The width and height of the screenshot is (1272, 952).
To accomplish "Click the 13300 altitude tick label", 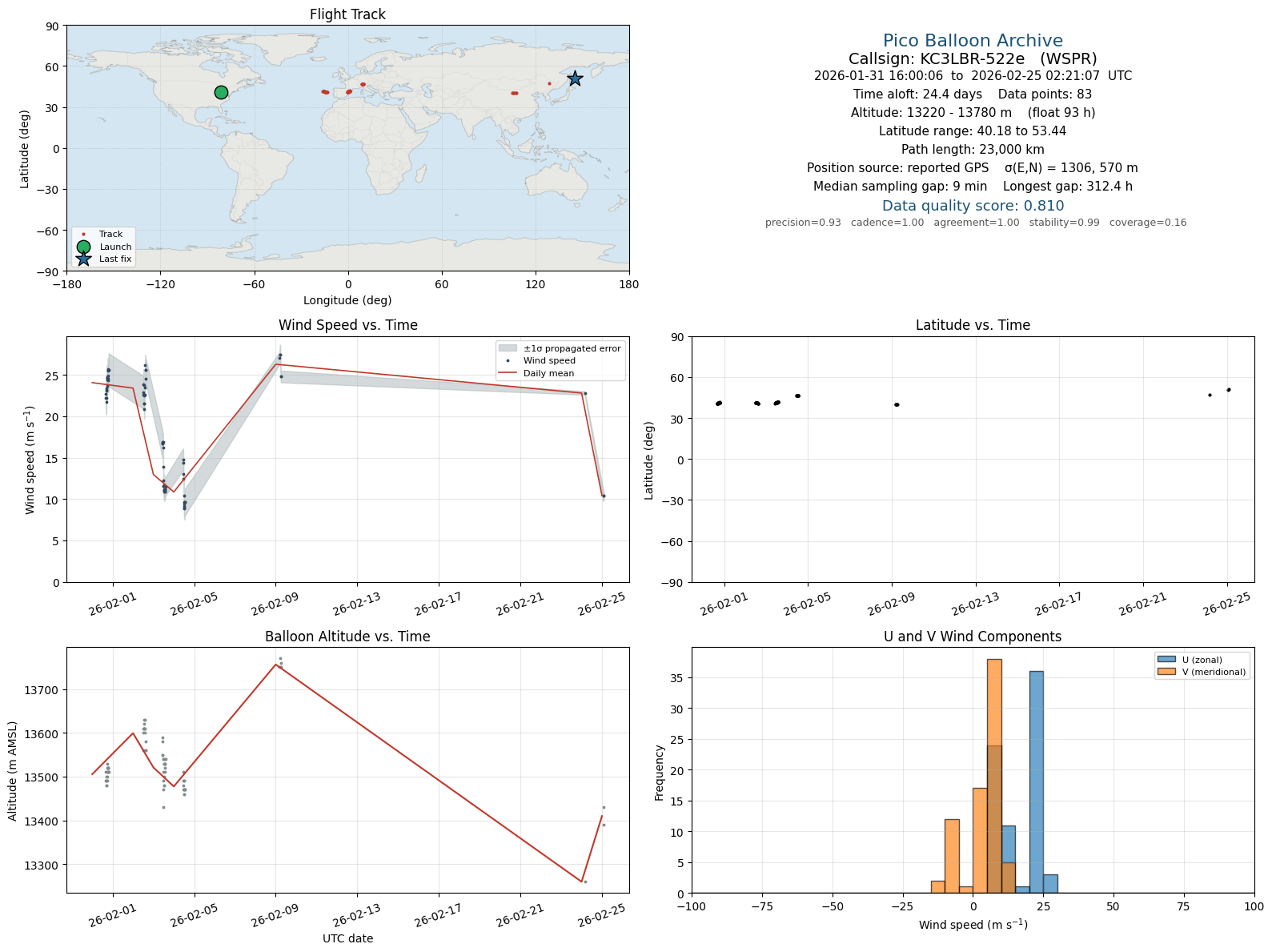I will 42,866.
